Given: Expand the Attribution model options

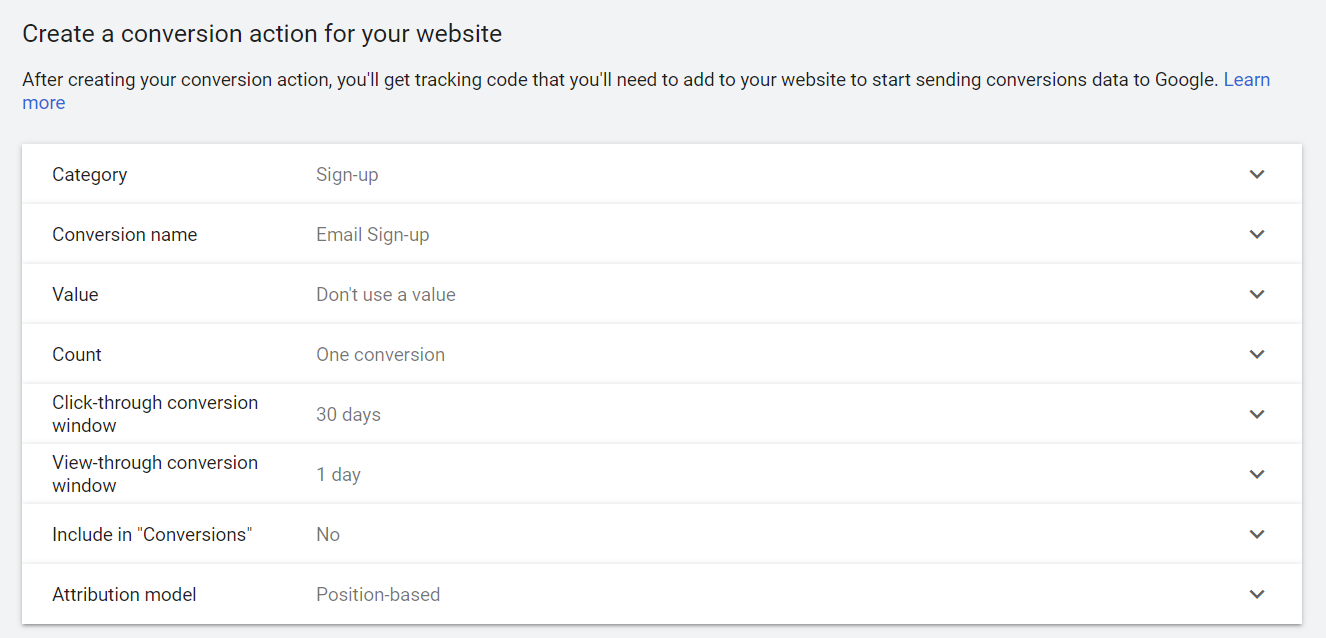Looking at the screenshot, I should tap(1257, 593).
